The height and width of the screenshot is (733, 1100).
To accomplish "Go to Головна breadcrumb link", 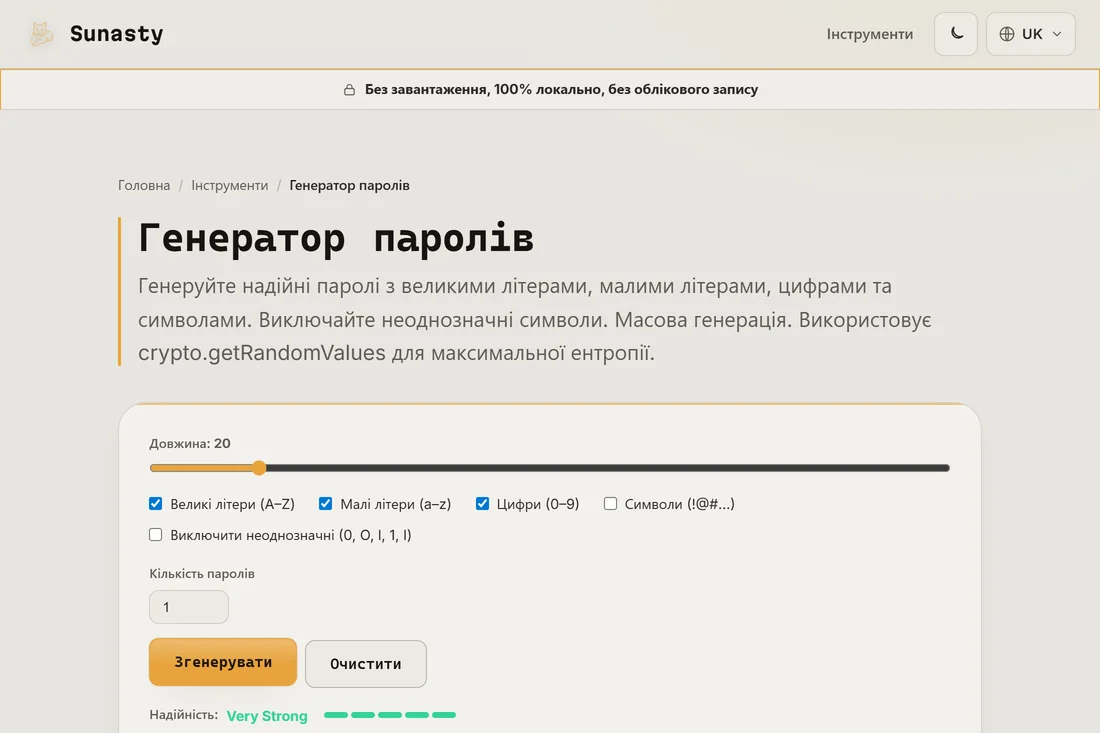I will (144, 185).
